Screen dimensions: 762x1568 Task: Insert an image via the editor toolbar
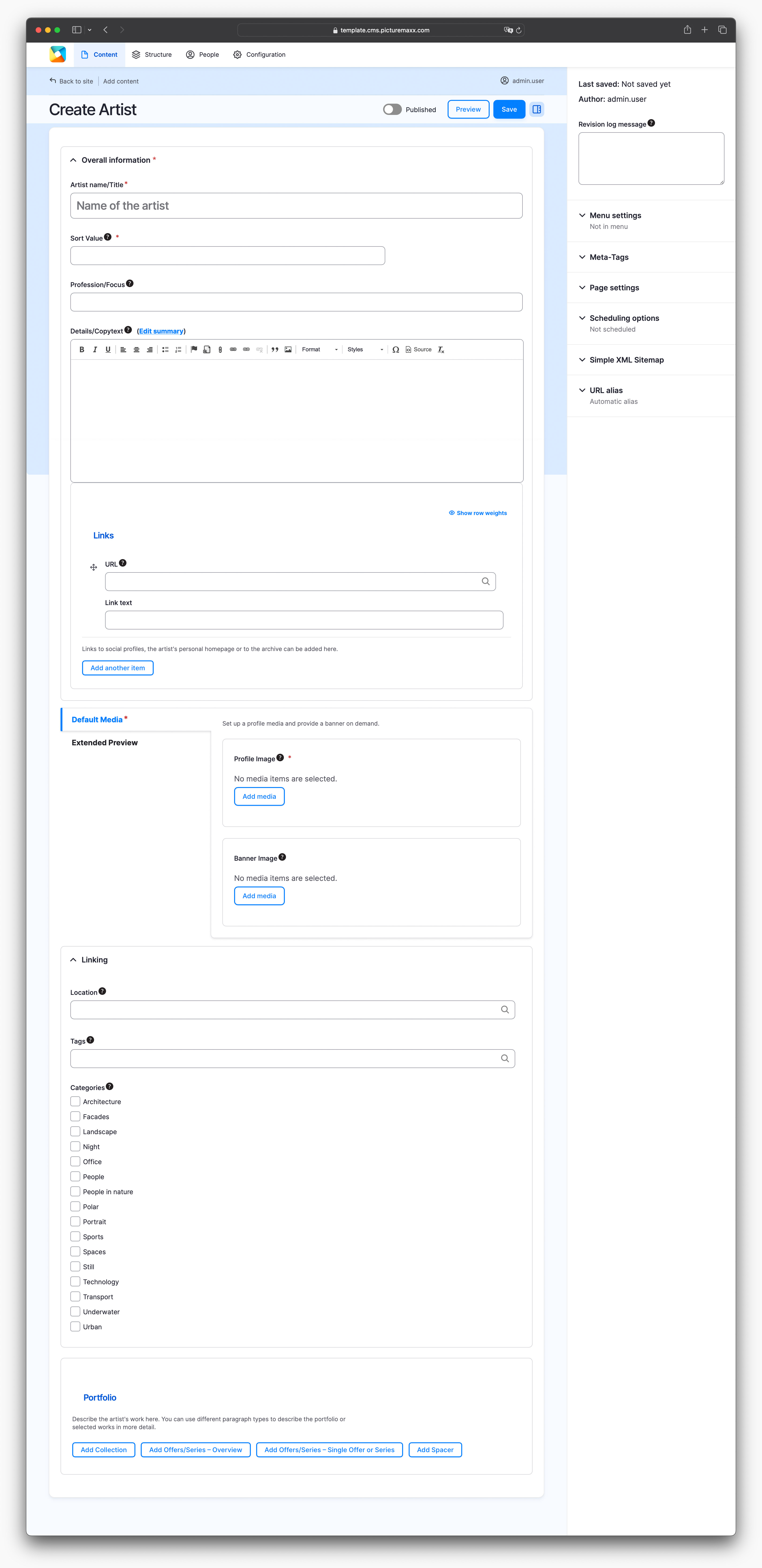click(x=288, y=349)
